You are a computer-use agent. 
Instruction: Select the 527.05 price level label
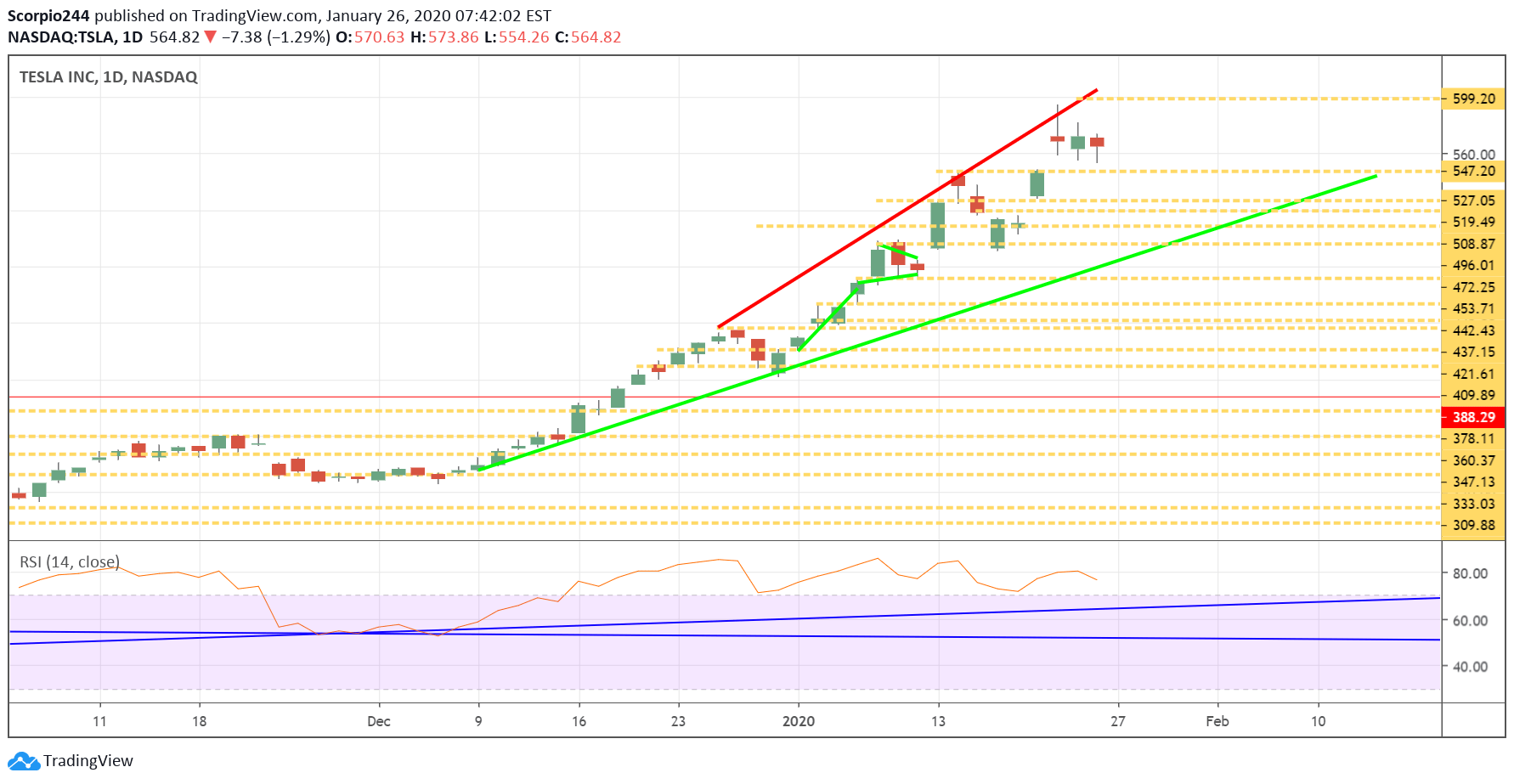tap(1473, 200)
